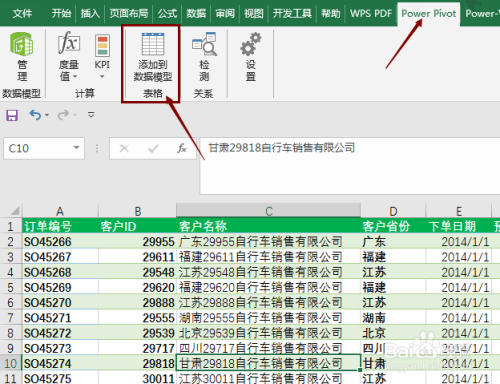Screen dimensions: 500x384
Task: Select customer ID cell 29611
Action: [x=137, y=257]
